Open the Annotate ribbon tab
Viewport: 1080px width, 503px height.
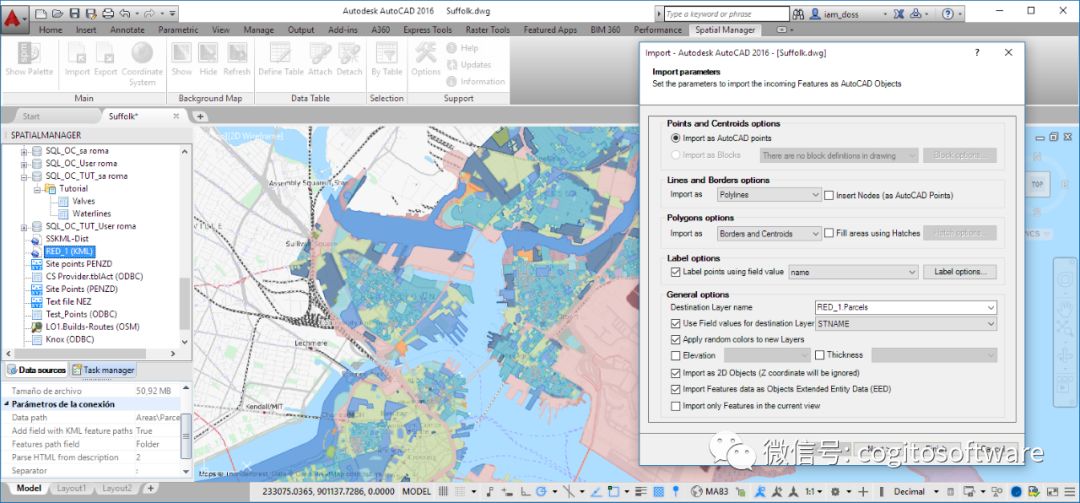[x=127, y=30]
